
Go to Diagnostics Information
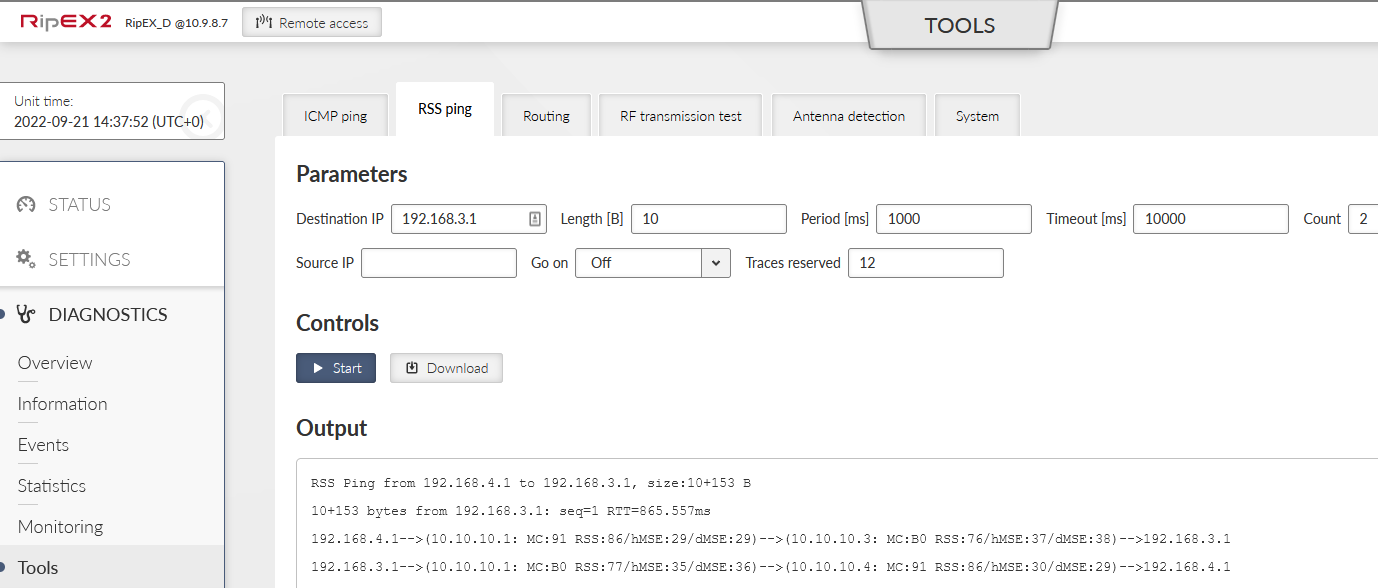pyautogui.click(x=62, y=404)
